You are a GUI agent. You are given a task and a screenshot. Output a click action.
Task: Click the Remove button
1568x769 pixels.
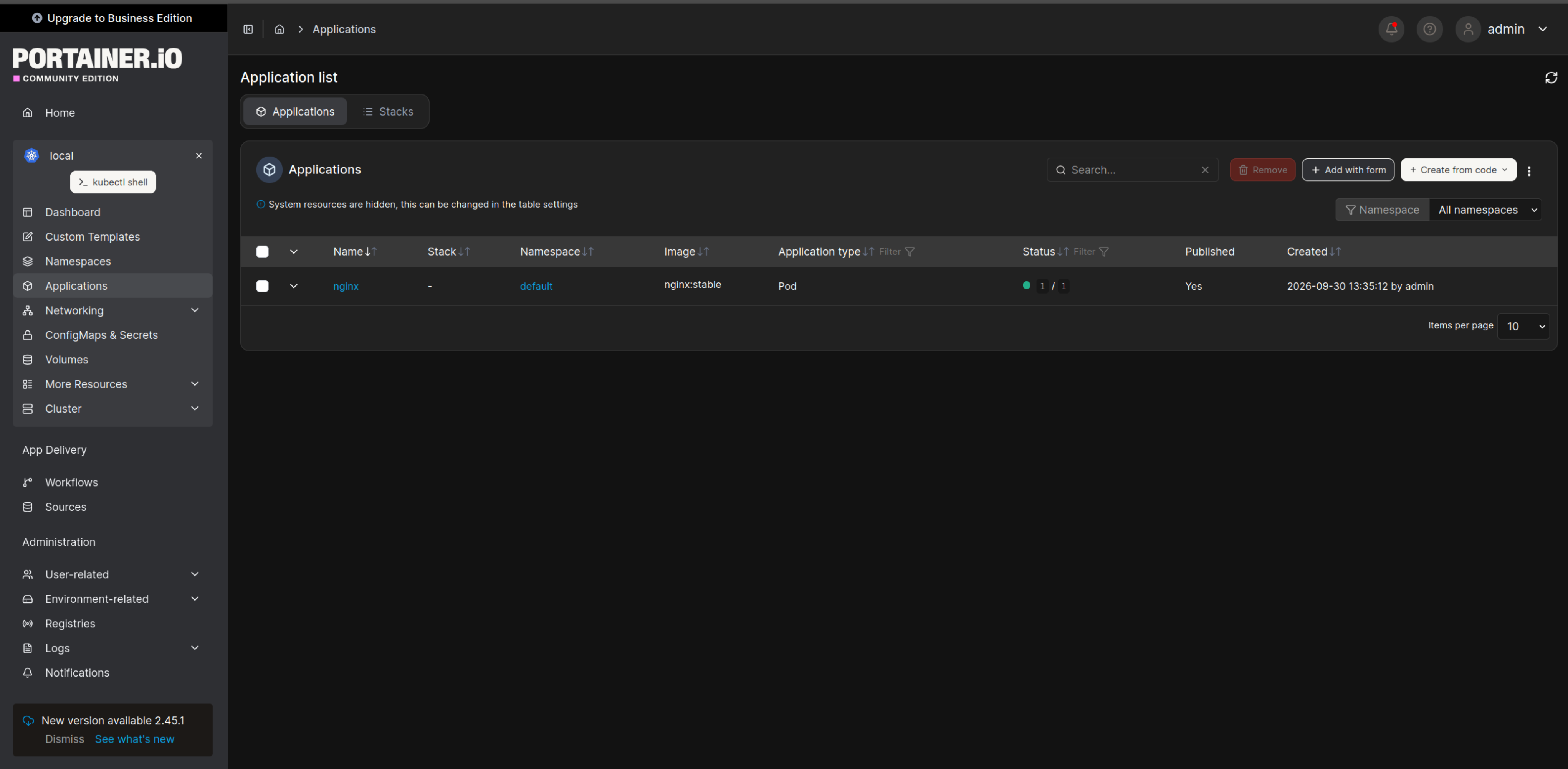tap(1262, 170)
